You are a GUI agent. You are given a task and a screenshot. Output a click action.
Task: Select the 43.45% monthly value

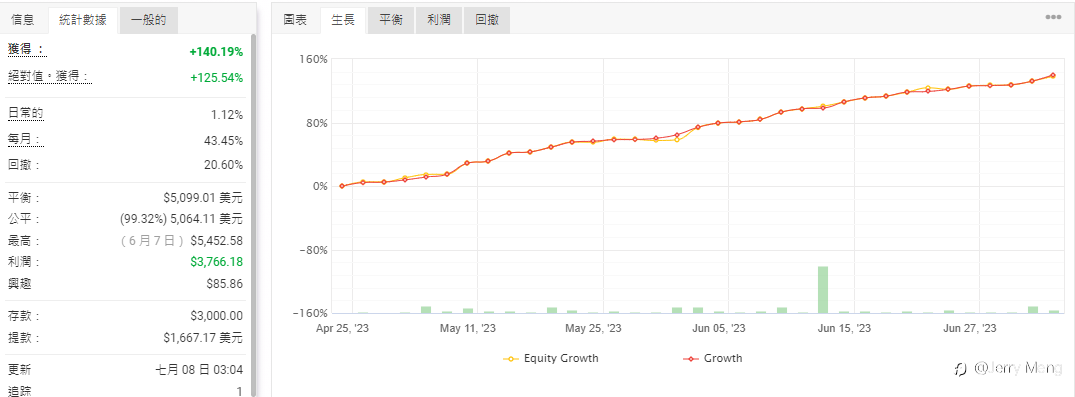tap(224, 141)
